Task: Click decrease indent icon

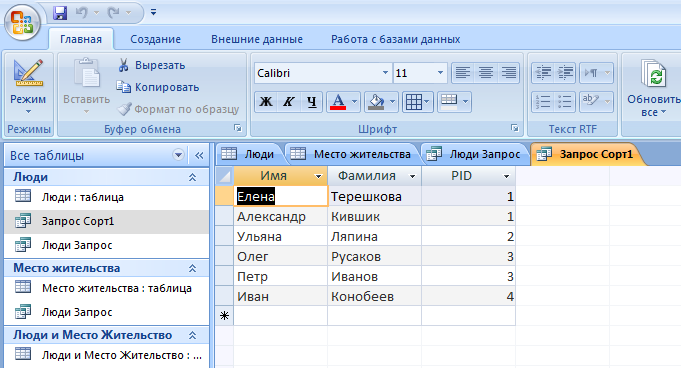Action: [x=543, y=73]
